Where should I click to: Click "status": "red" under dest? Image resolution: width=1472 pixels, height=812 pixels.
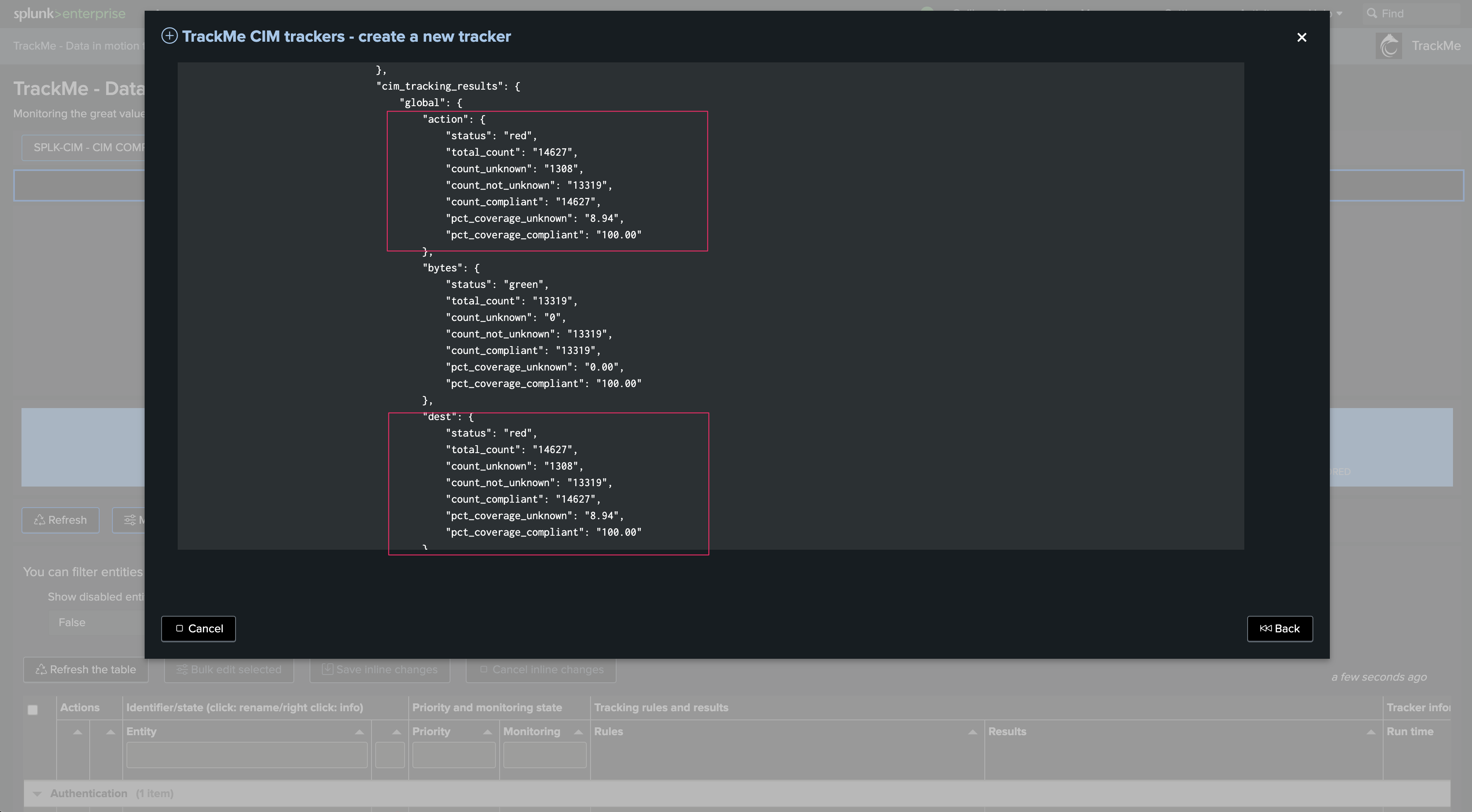point(491,433)
